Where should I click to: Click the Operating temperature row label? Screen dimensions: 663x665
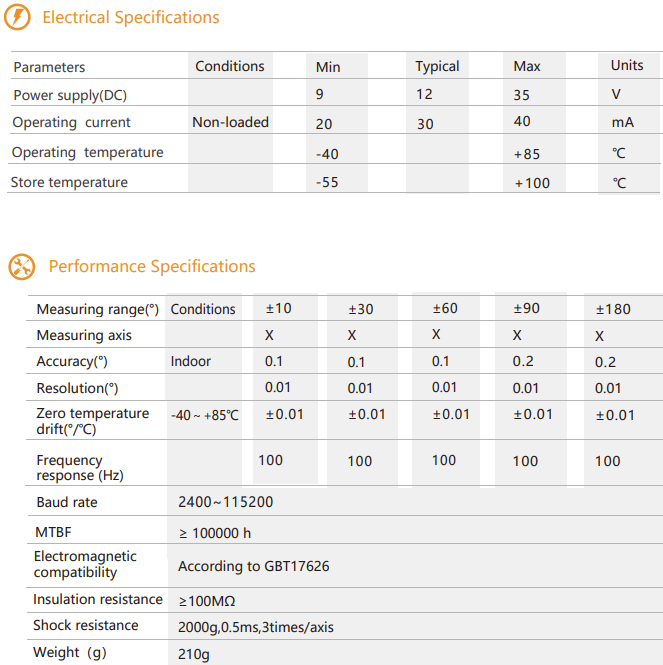click(x=87, y=152)
